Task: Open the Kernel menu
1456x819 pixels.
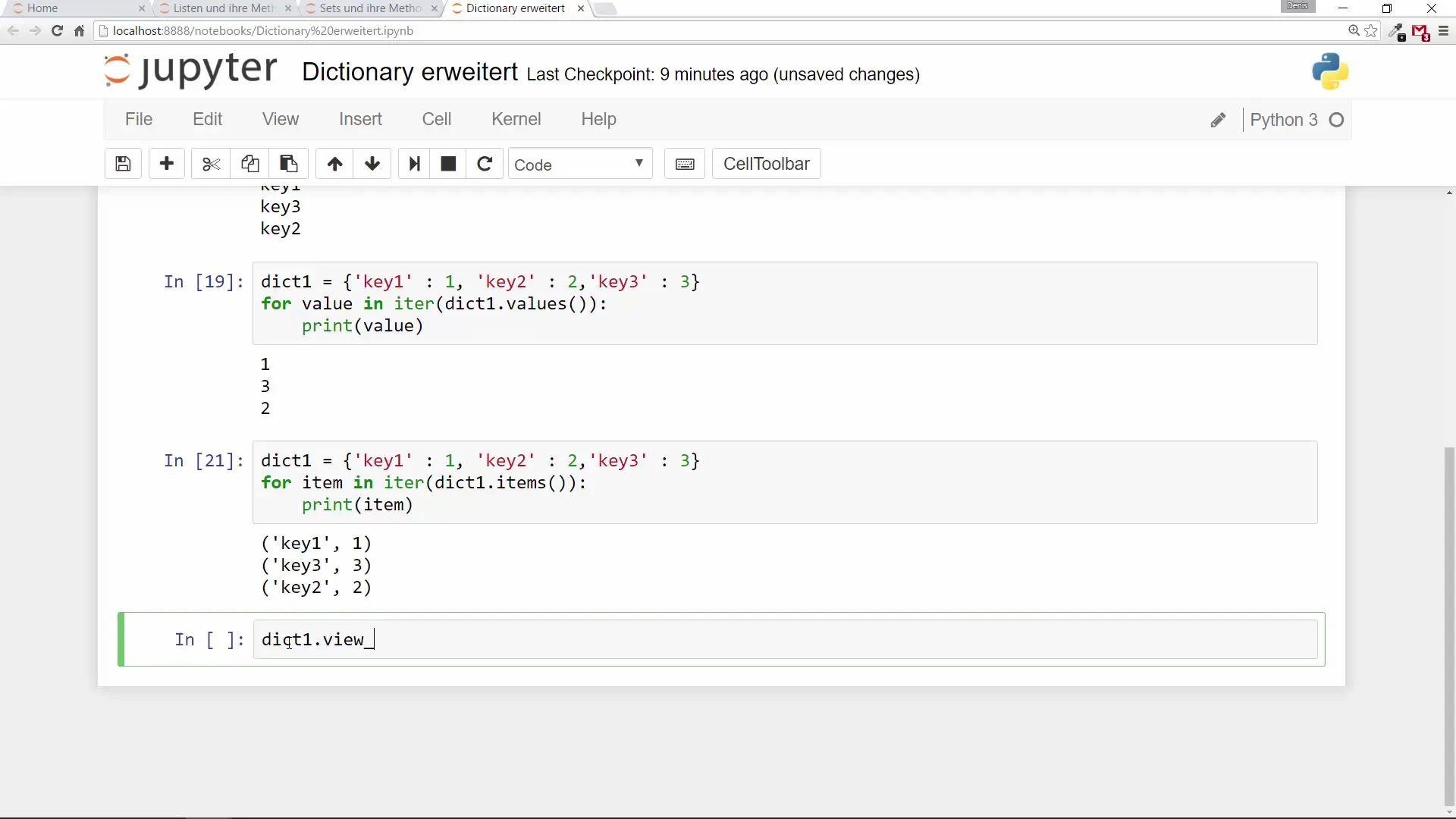Action: pyautogui.click(x=516, y=119)
